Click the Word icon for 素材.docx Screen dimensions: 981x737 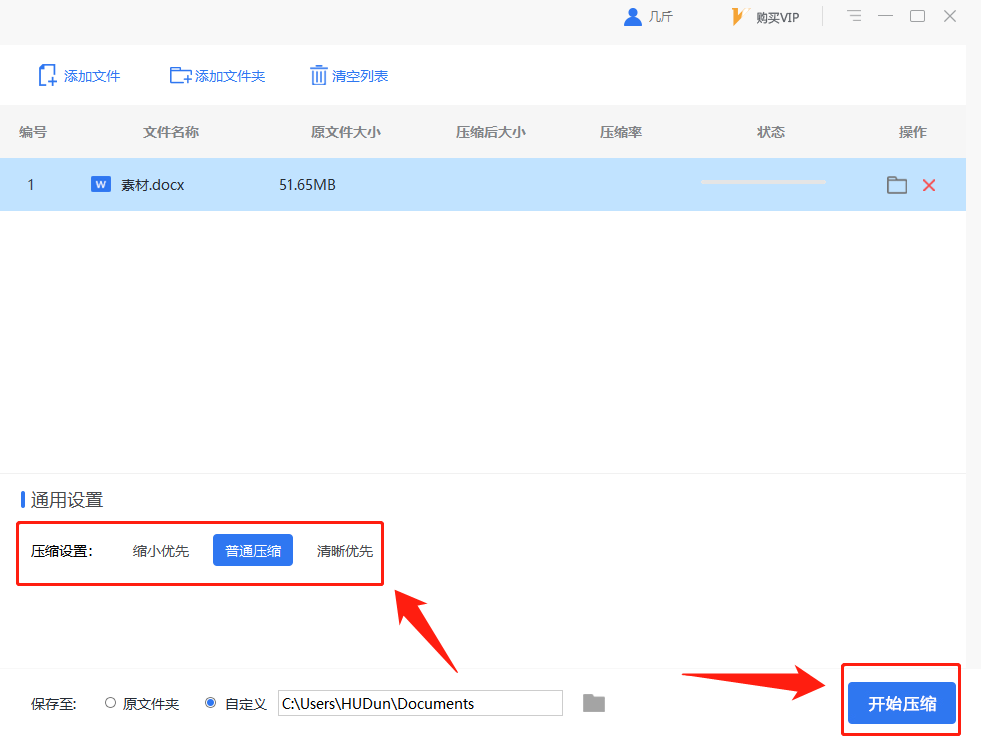(101, 184)
